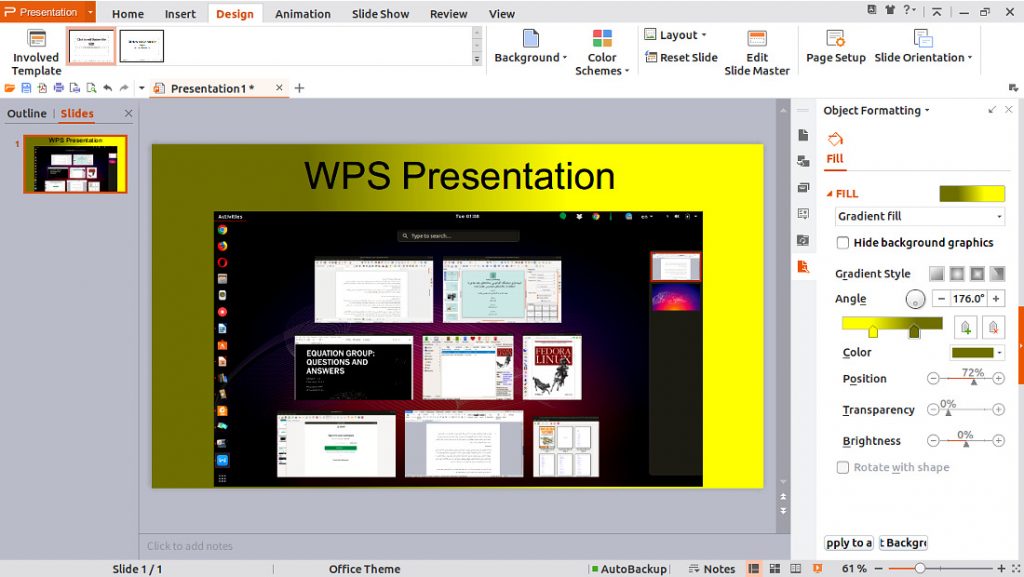Toggle the Notes pane from status bar

pos(712,569)
